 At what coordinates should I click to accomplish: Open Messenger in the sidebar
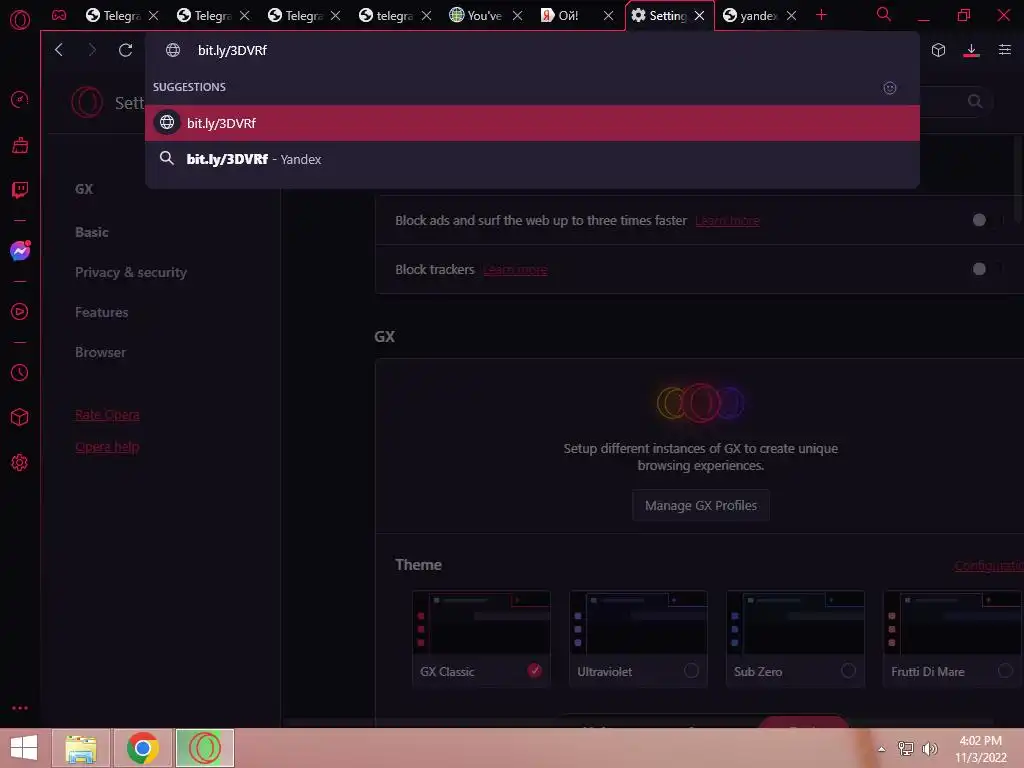[20, 251]
